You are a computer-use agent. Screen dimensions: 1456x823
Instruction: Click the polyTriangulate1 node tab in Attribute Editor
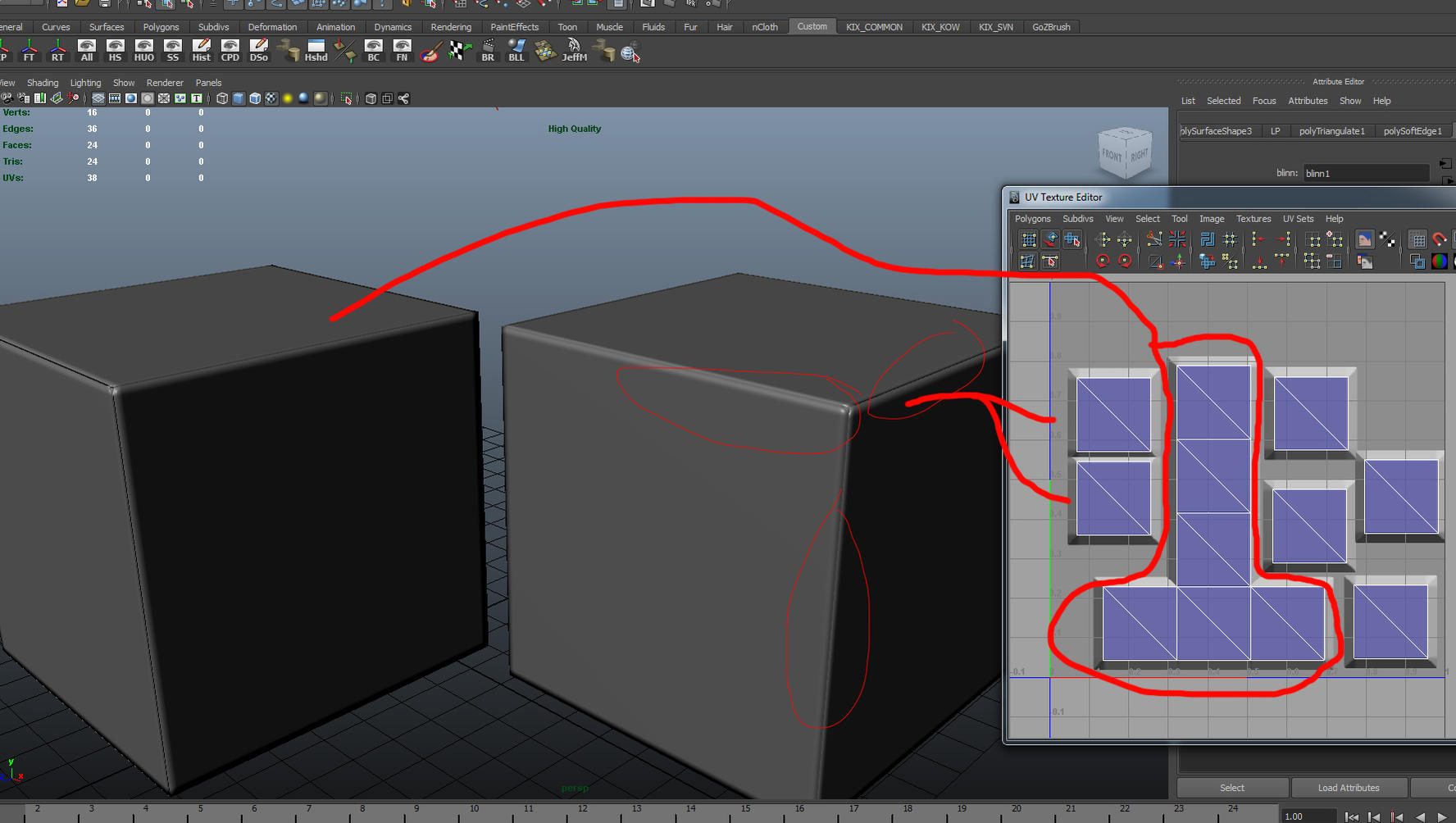pos(1333,130)
